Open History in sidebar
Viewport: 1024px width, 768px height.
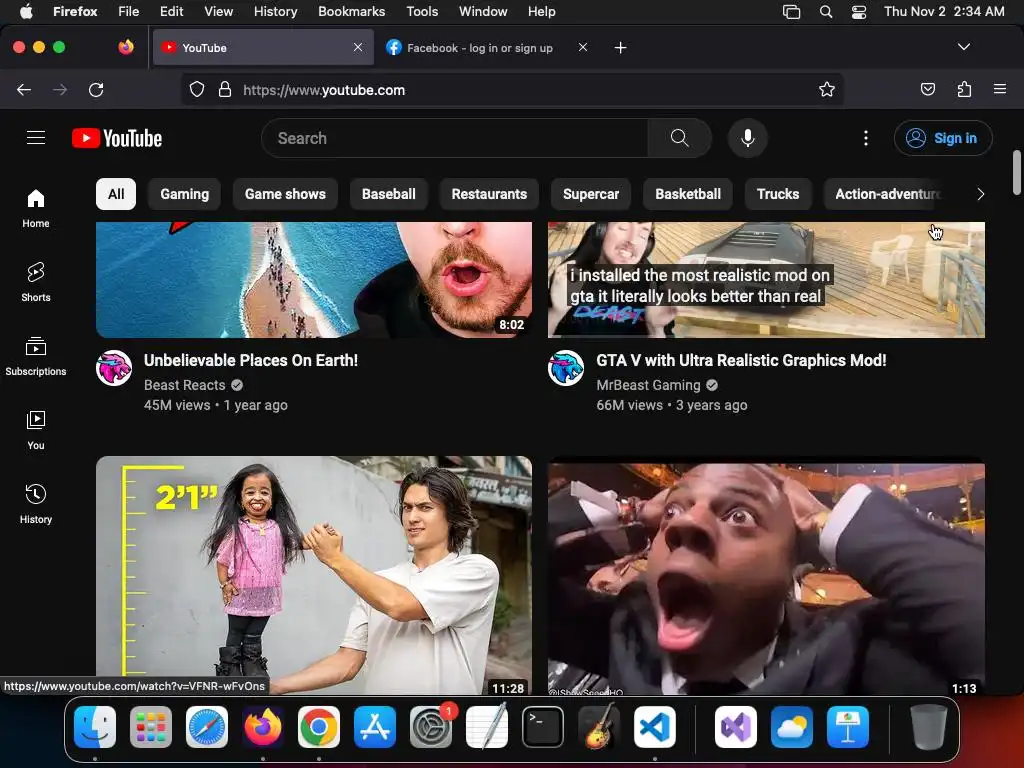[36, 504]
